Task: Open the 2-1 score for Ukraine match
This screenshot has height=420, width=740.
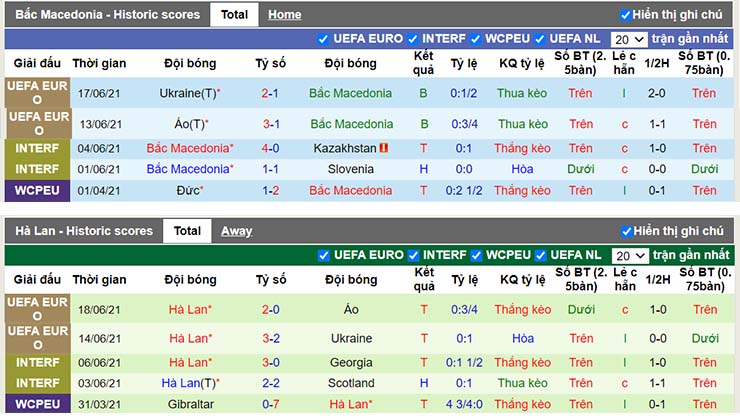Action: (x=270, y=93)
